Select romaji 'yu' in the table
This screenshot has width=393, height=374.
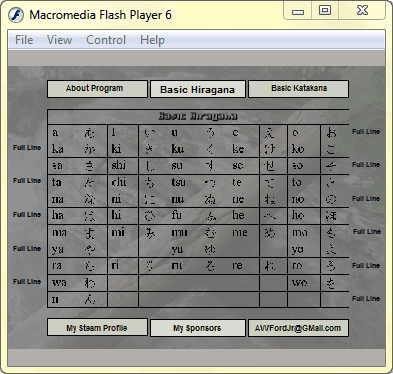point(177,250)
